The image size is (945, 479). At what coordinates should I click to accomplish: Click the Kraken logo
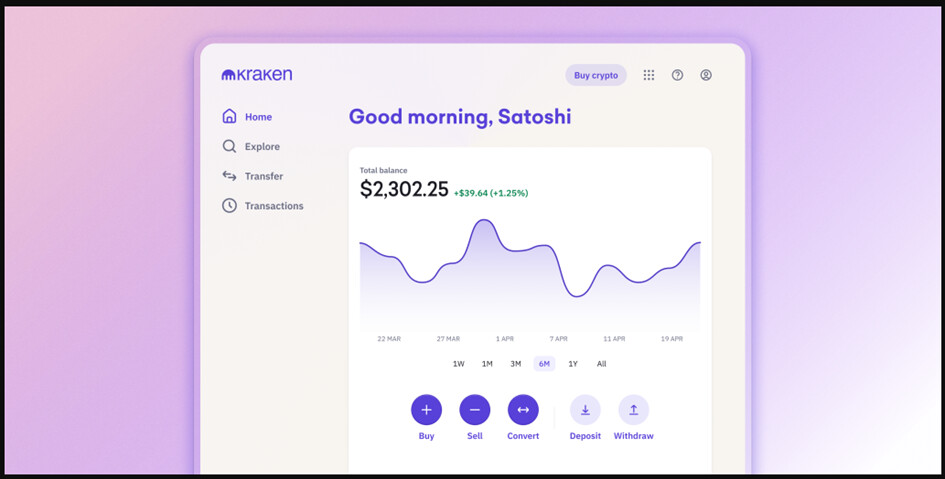pyautogui.click(x=257, y=75)
